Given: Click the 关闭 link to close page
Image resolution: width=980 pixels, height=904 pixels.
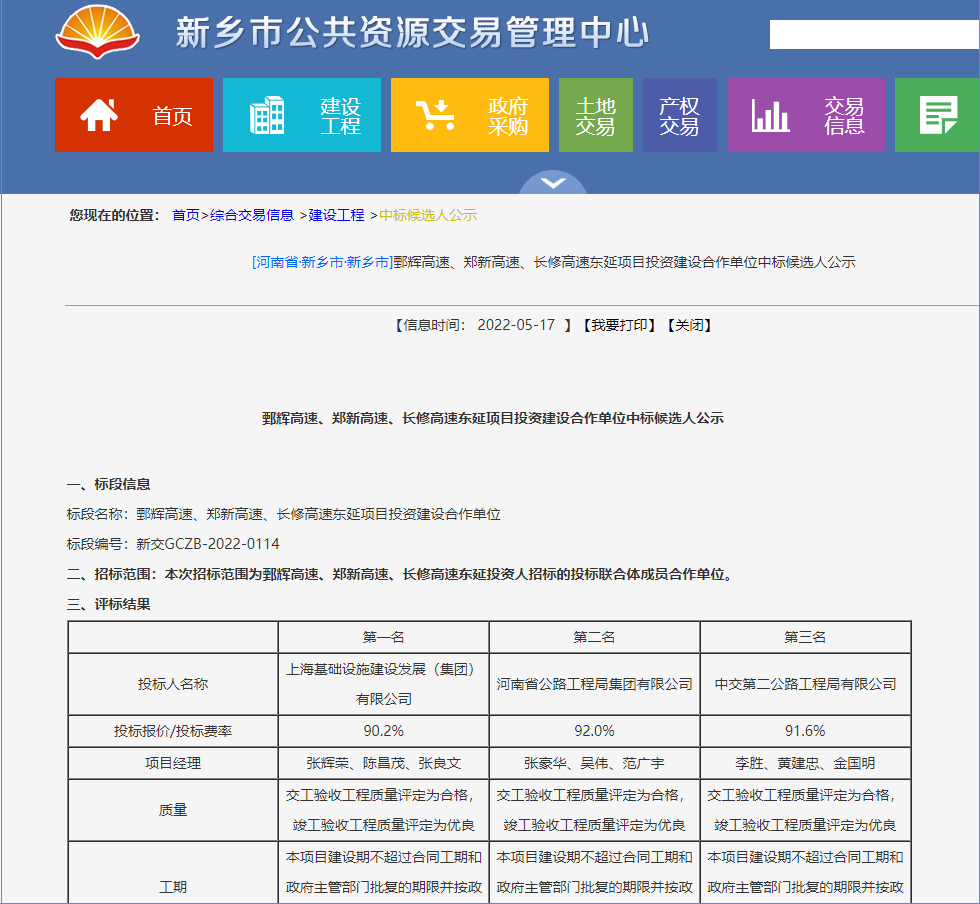Looking at the screenshot, I should (688, 325).
